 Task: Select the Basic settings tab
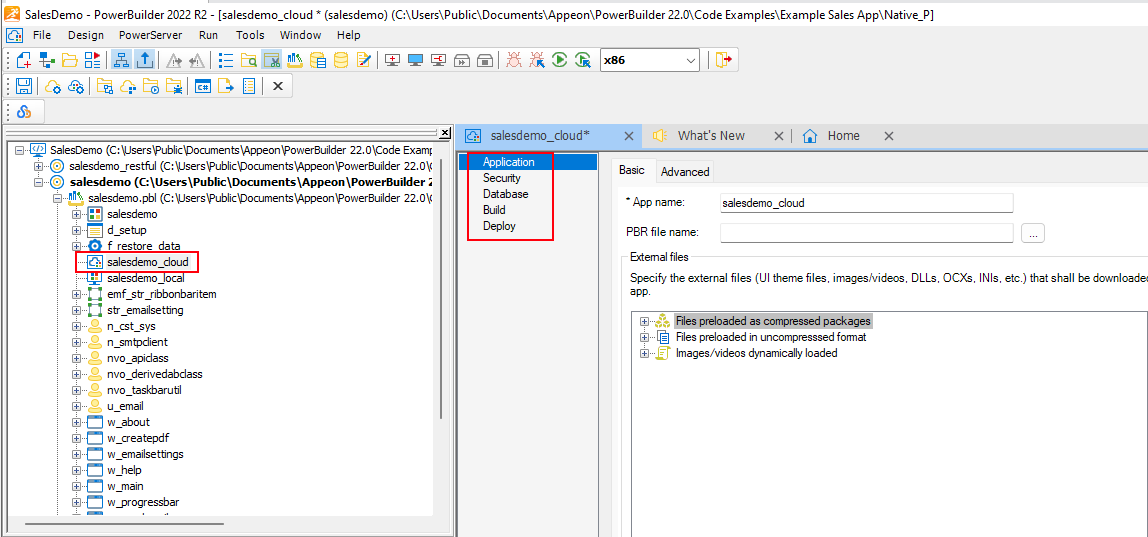(x=632, y=170)
